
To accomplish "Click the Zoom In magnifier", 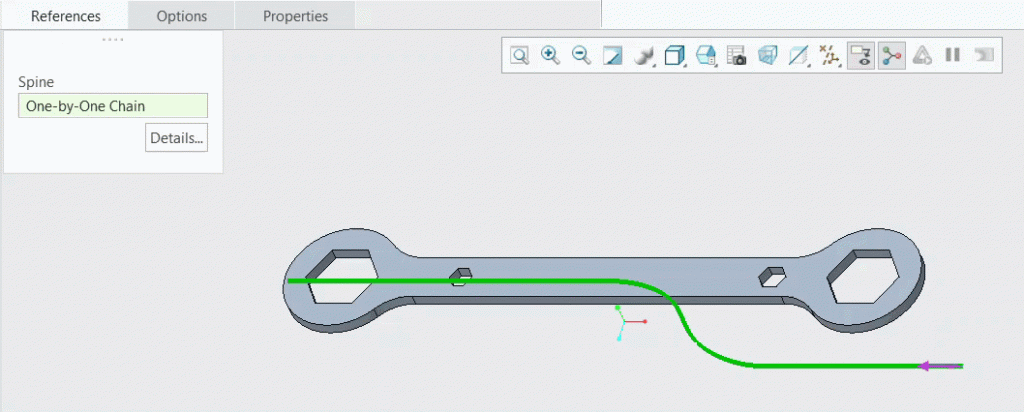I will pos(550,56).
